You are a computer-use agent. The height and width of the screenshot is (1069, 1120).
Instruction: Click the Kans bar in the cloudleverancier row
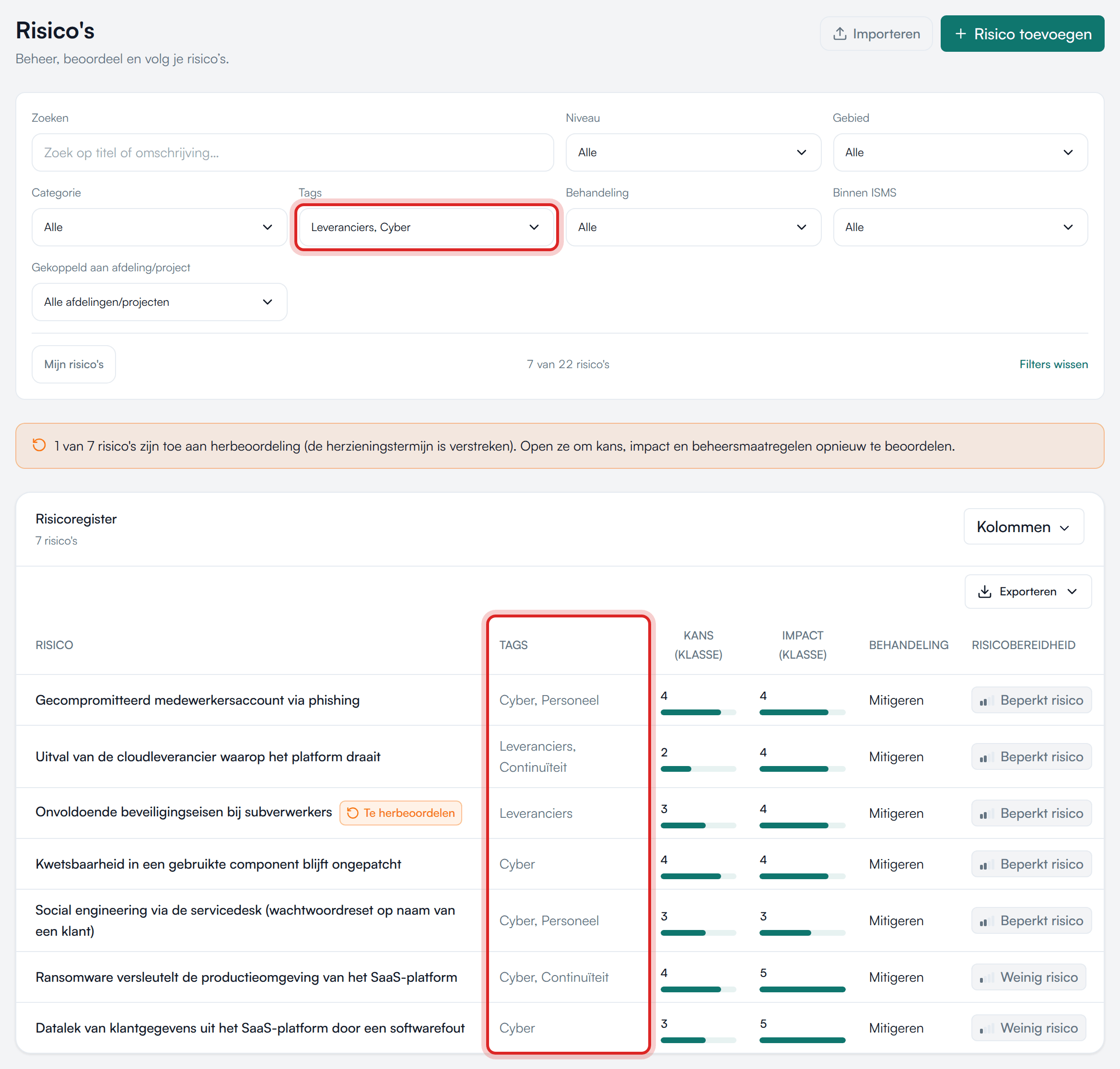[698, 769]
